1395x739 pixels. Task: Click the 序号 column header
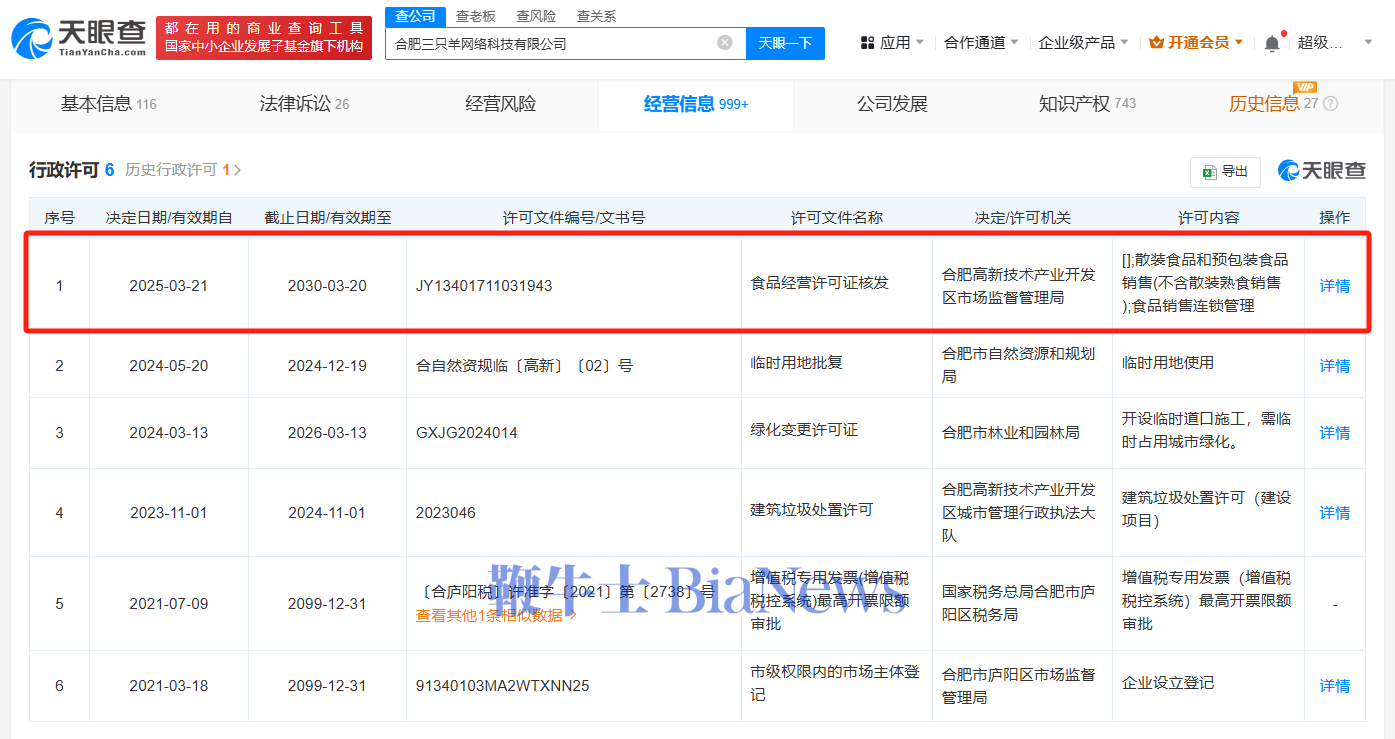tap(59, 217)
